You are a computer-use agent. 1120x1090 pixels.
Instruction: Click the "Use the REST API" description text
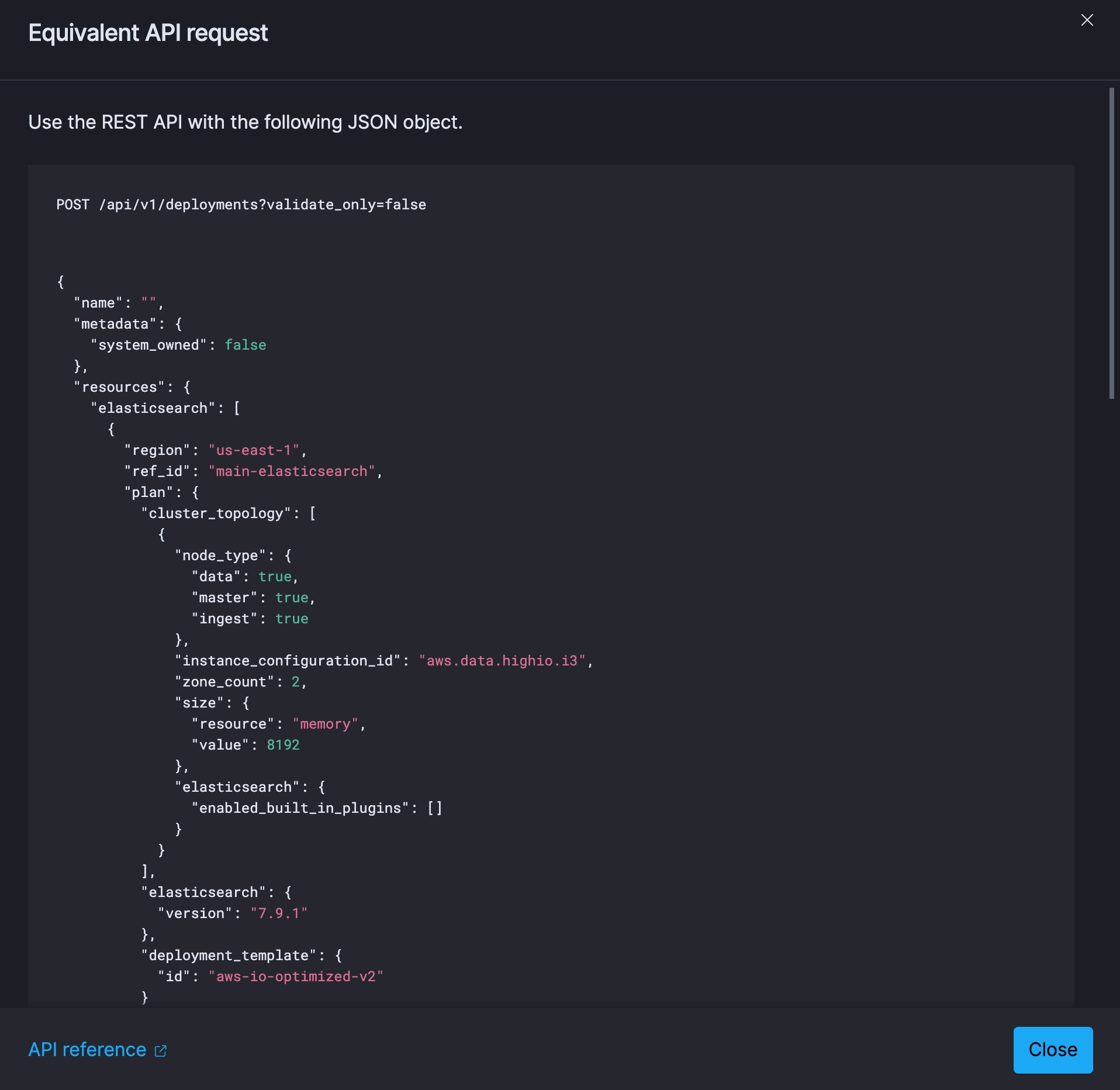tap(246, 122)
